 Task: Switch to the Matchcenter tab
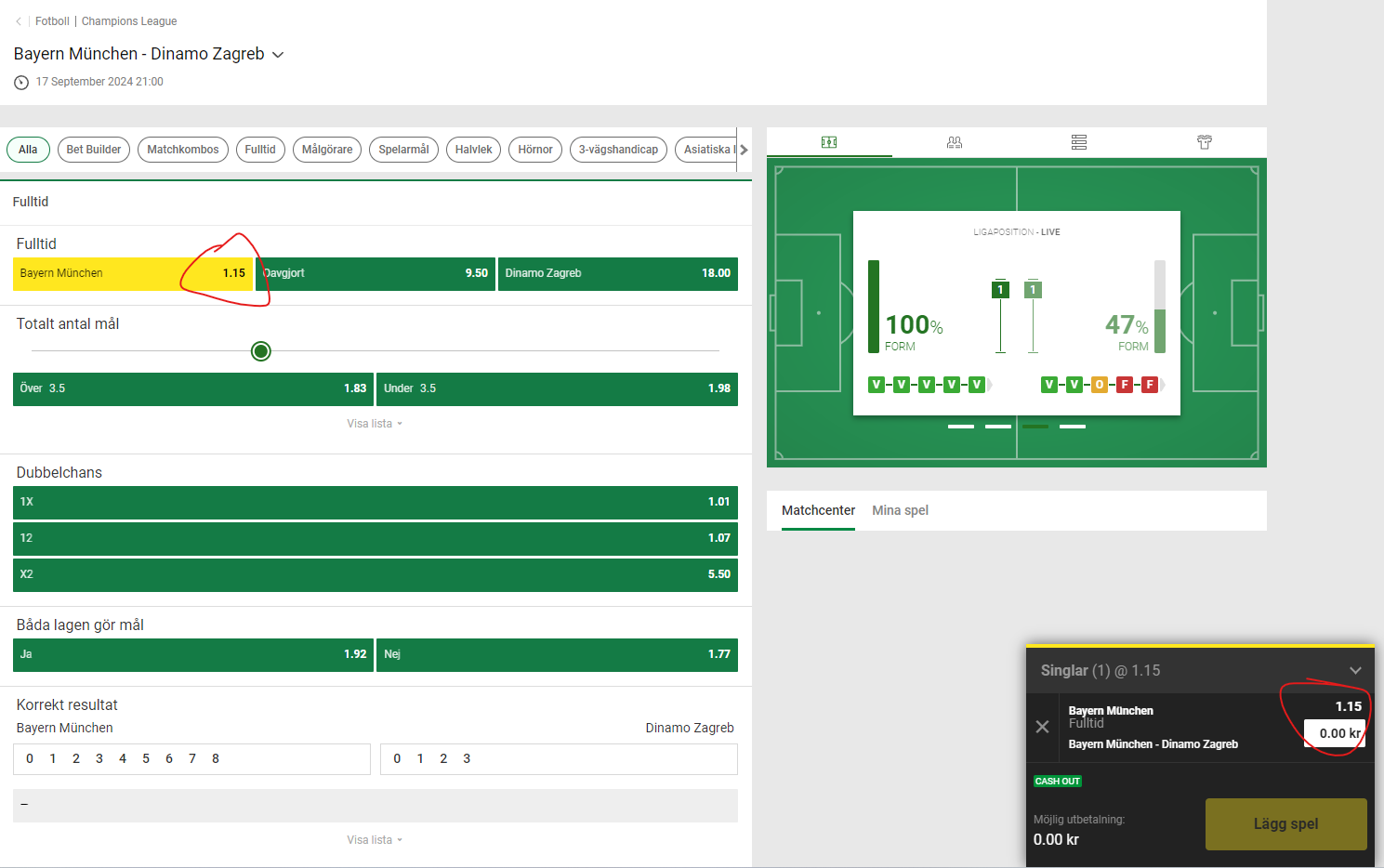tap(818, 510)
